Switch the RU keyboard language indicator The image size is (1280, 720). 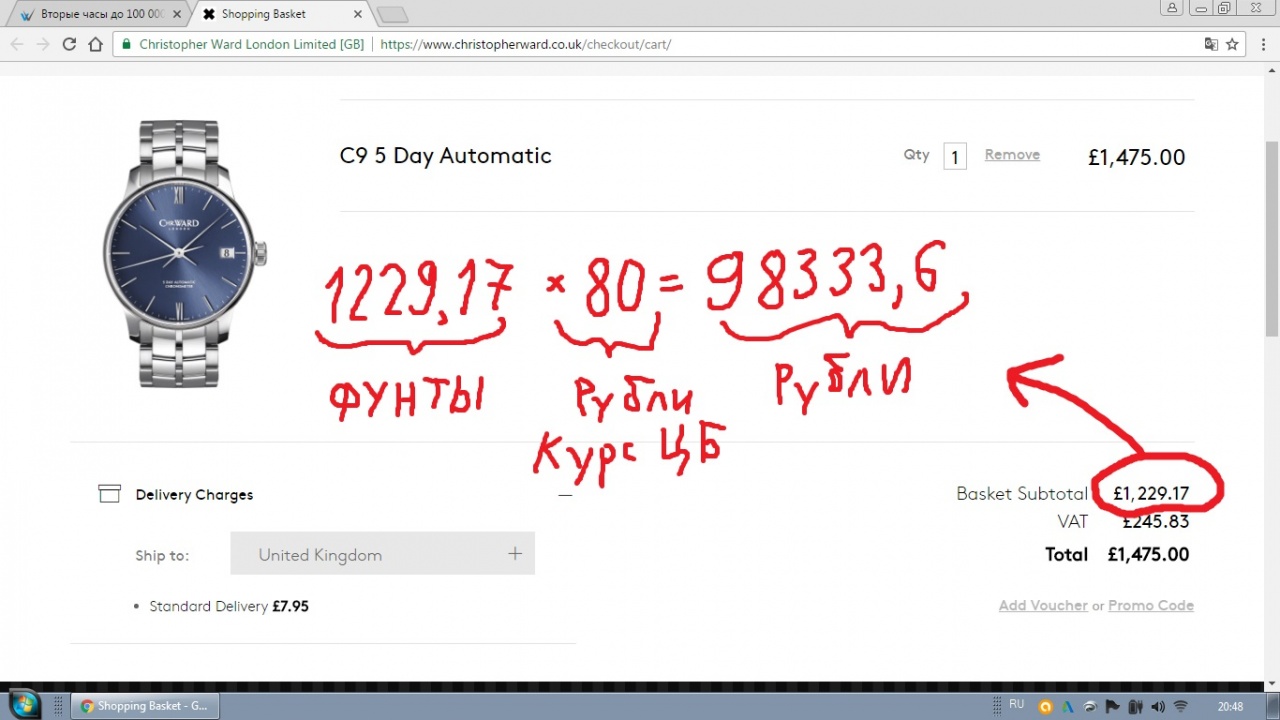[1016, 705]
